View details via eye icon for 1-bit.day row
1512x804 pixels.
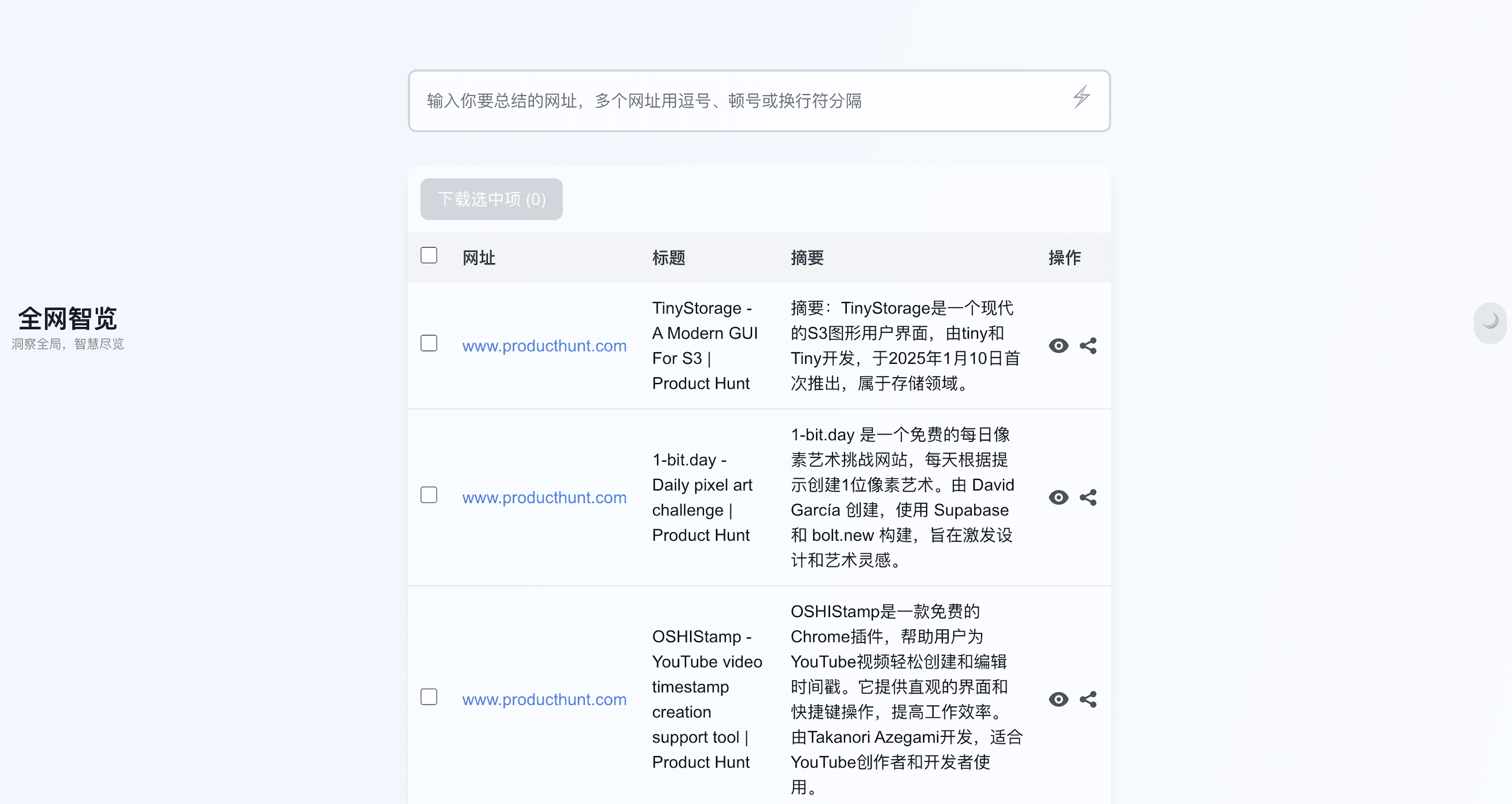pyautogui.click(x=1059, y=497)
